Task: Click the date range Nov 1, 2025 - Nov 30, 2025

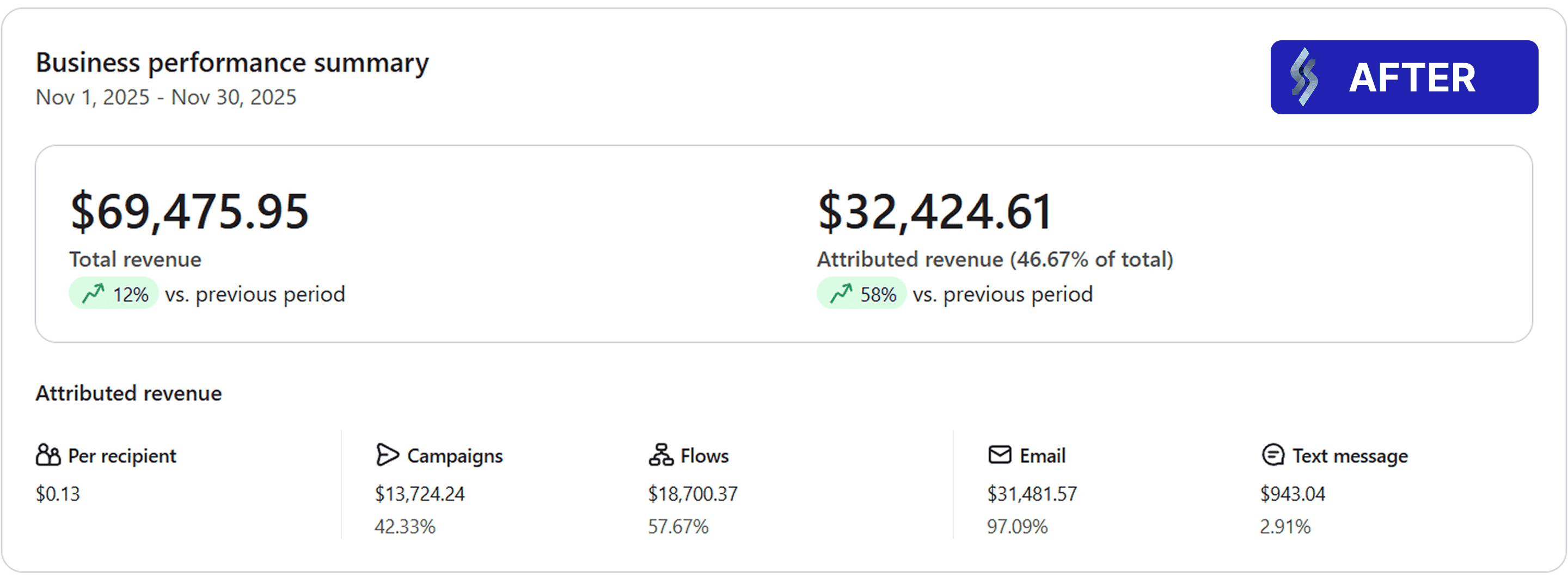Action: pyautogui.click(x=166, y=97)
